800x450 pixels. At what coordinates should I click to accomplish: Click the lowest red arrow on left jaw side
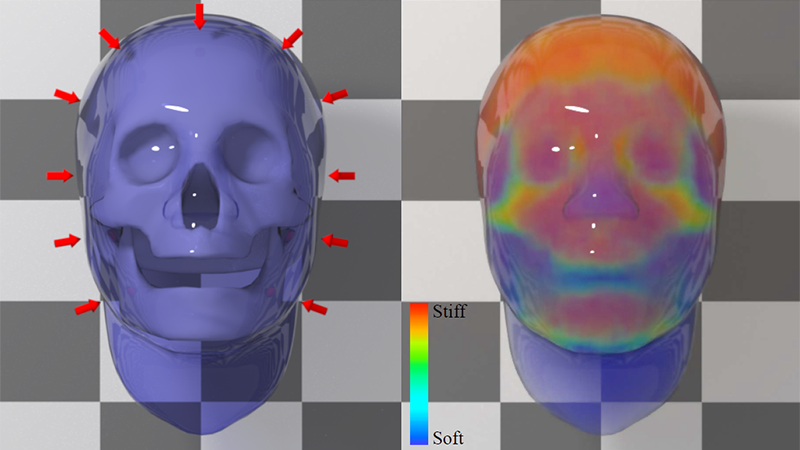point(87,307)
